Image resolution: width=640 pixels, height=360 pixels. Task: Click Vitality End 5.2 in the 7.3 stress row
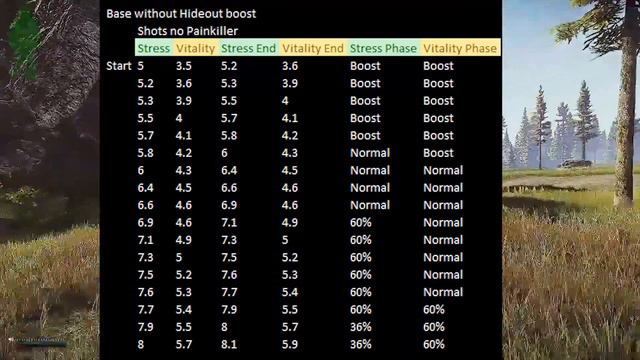point(290,258)
